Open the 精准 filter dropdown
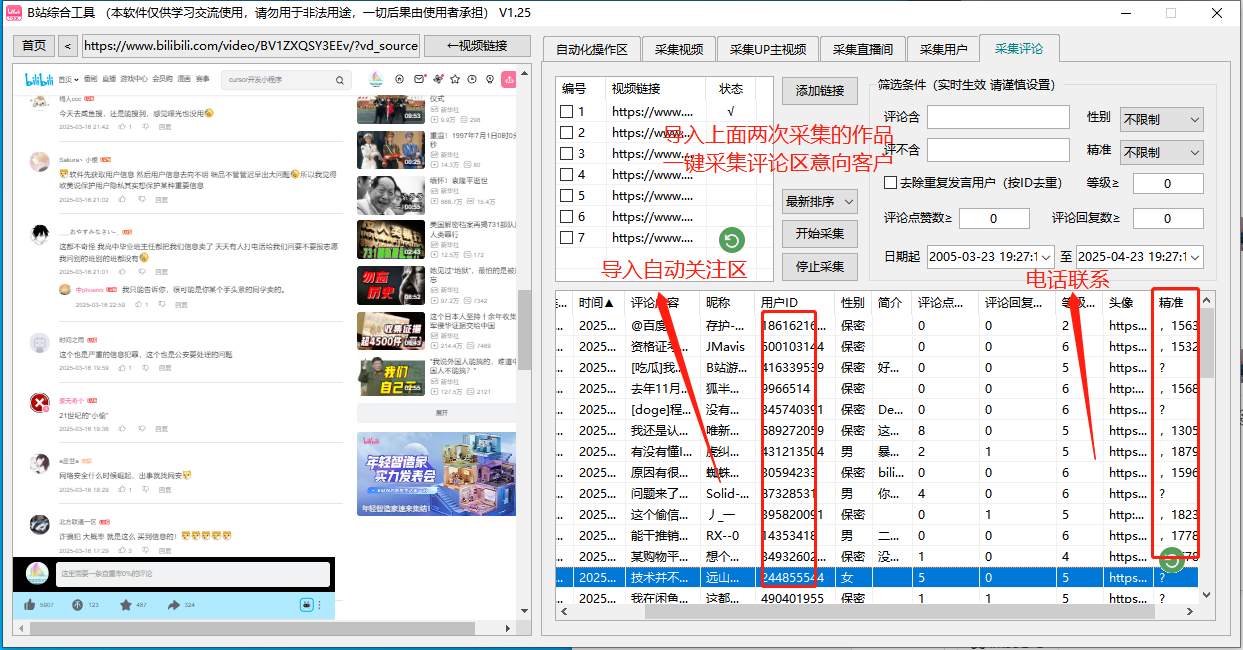1243x650 pixels. (1160, 152)
